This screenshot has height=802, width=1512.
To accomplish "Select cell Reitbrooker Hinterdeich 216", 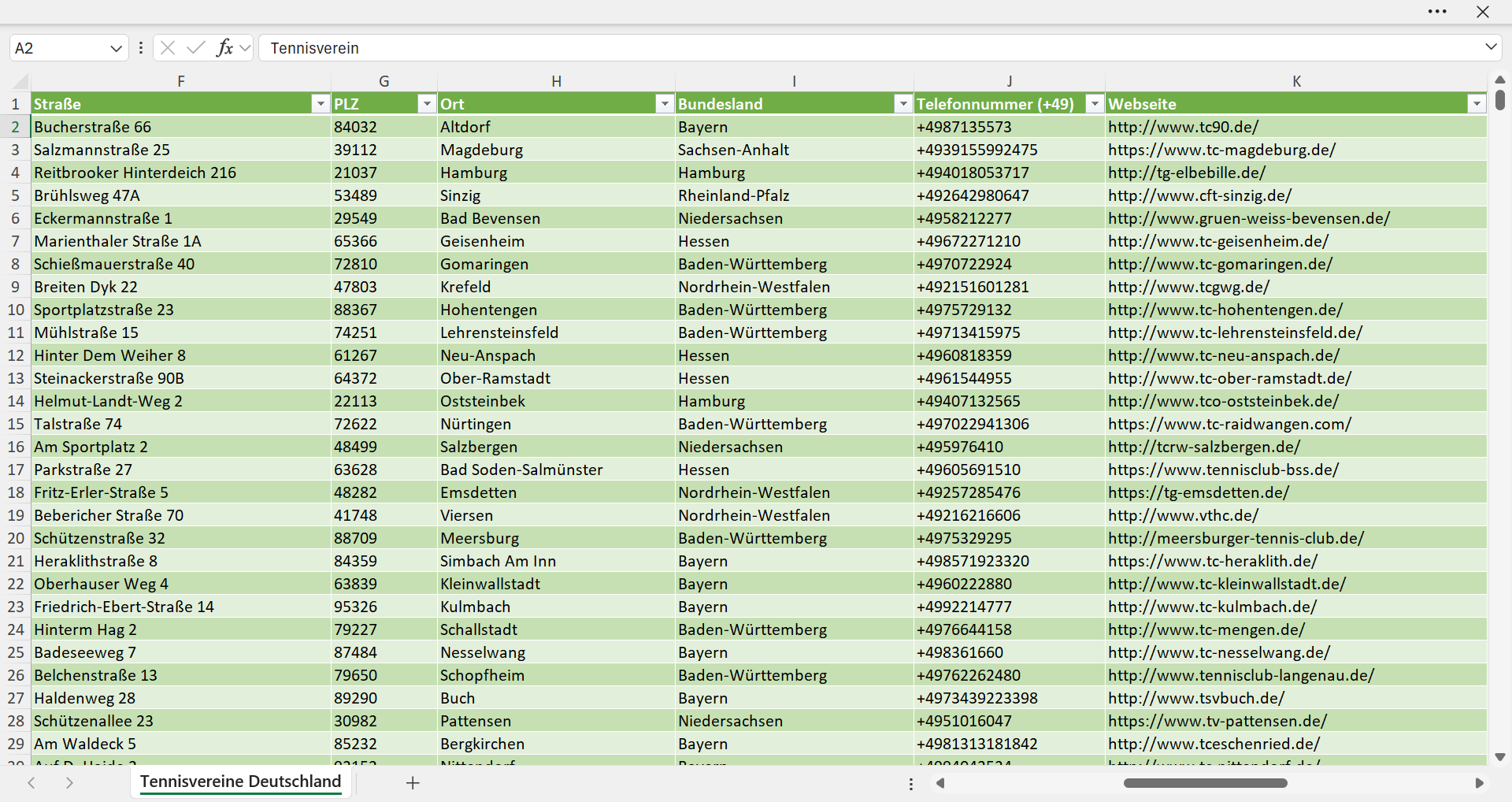I will tap(181, 173).
